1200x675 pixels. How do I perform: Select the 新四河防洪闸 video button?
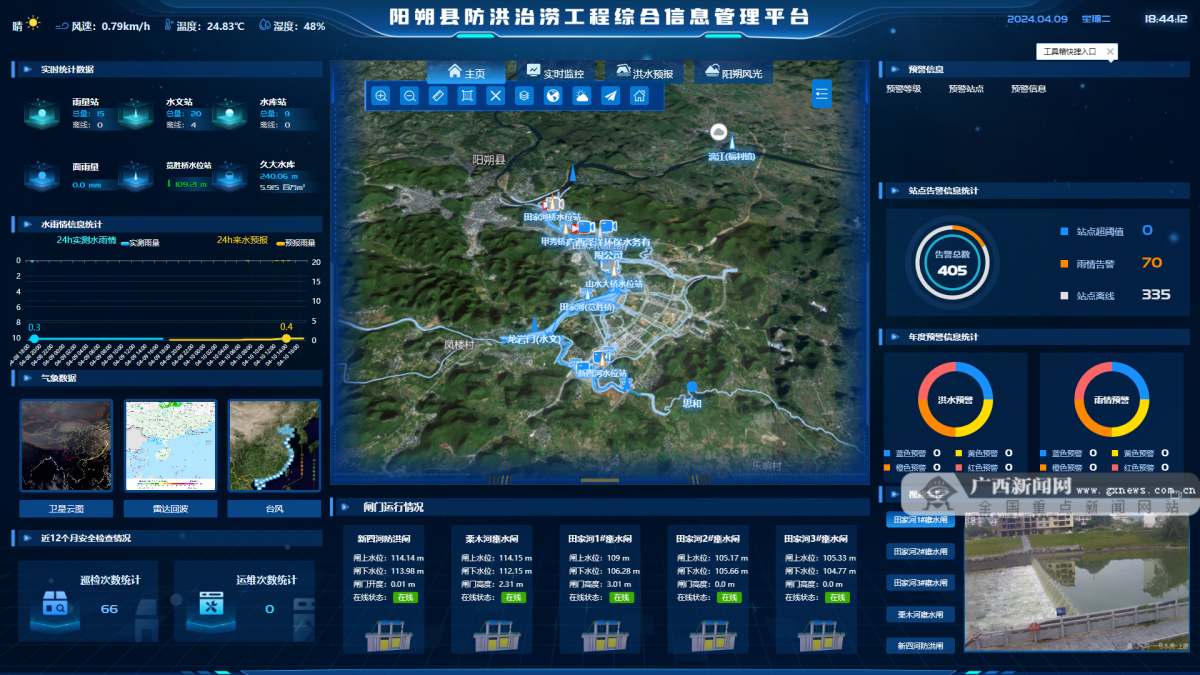coord(921,645)
